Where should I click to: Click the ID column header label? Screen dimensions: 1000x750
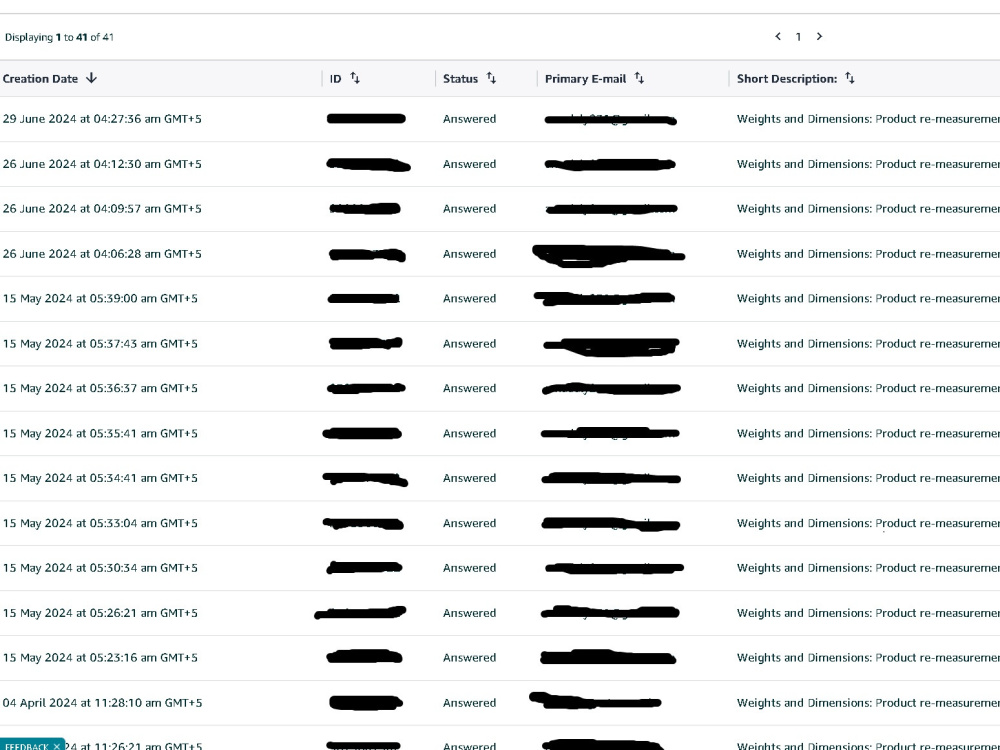335,78
